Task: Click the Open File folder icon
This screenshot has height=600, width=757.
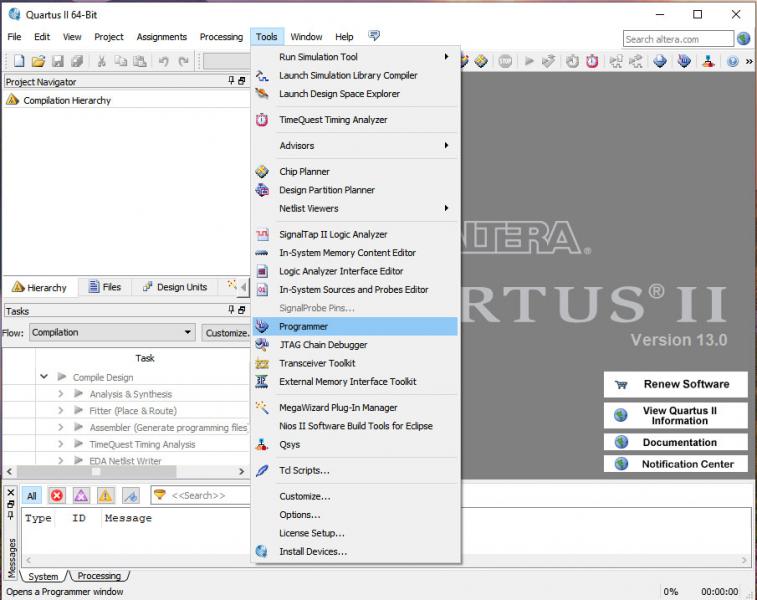Action: [x=38, y=62]
